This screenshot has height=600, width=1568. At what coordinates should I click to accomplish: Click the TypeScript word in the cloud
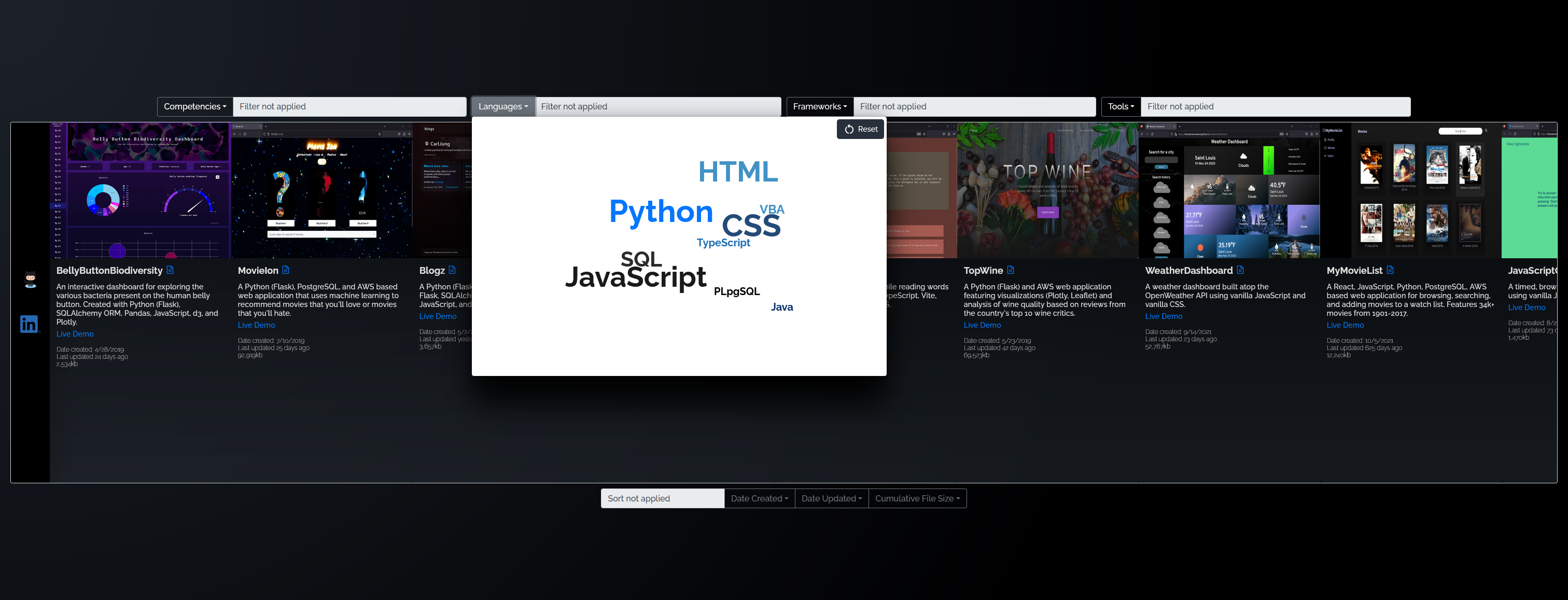(x=723, y=243)
